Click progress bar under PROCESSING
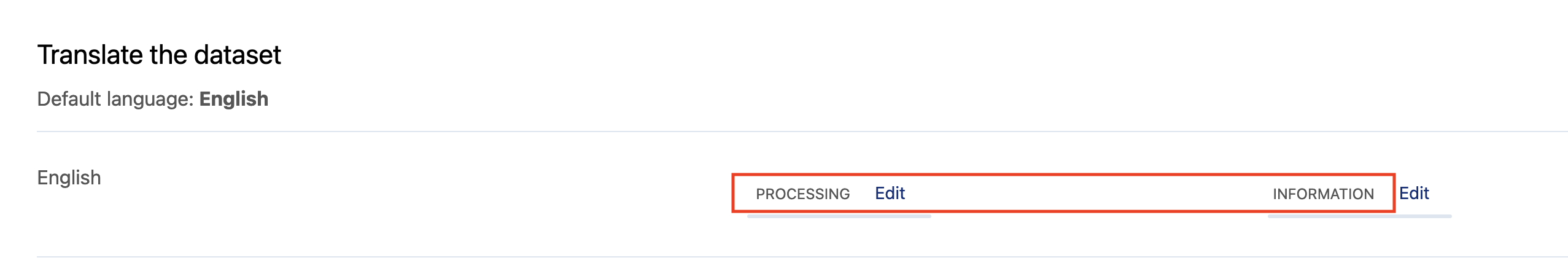 pos(839,216)
